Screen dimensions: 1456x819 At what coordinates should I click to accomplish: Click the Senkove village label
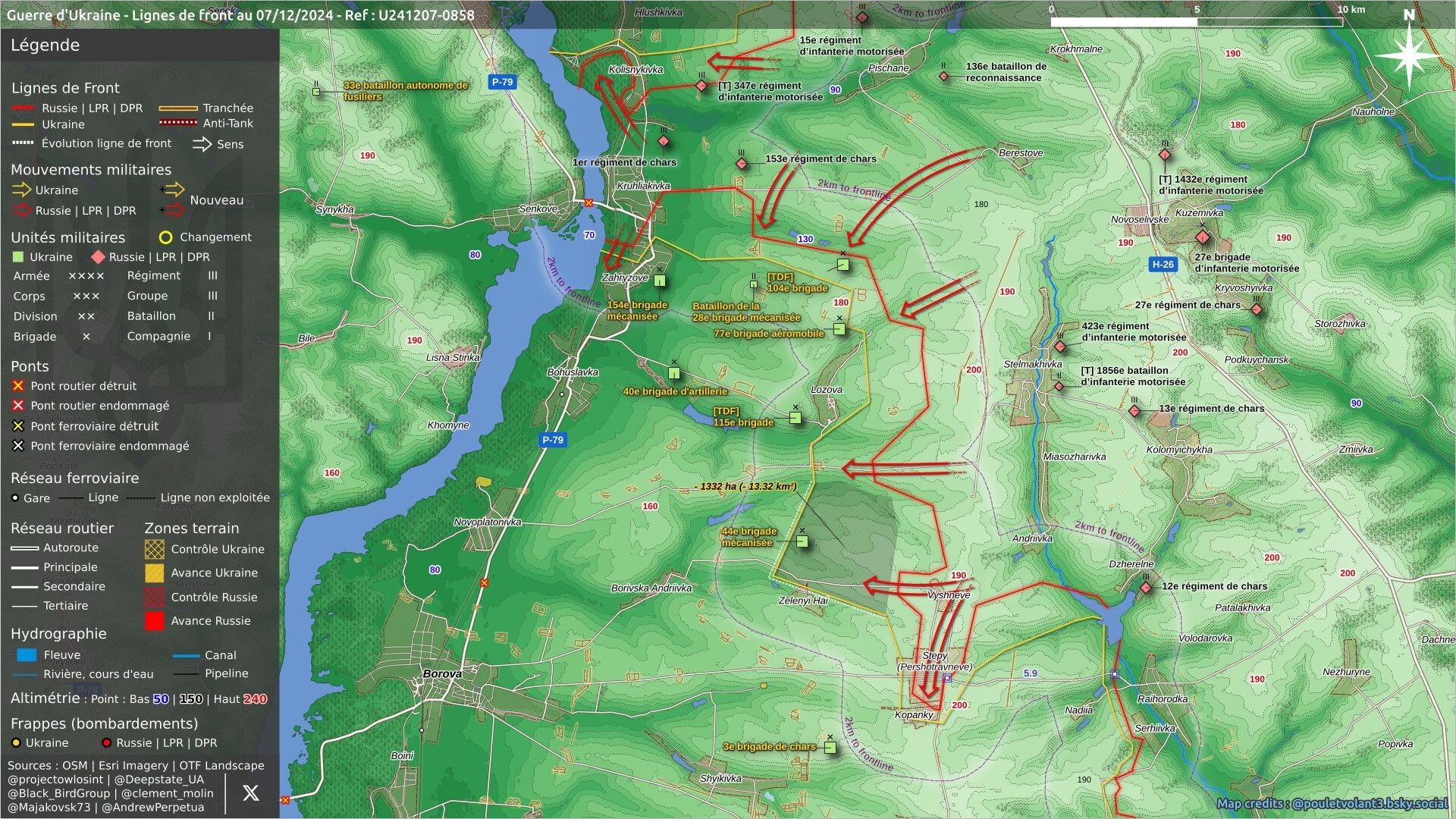point(538,209)
